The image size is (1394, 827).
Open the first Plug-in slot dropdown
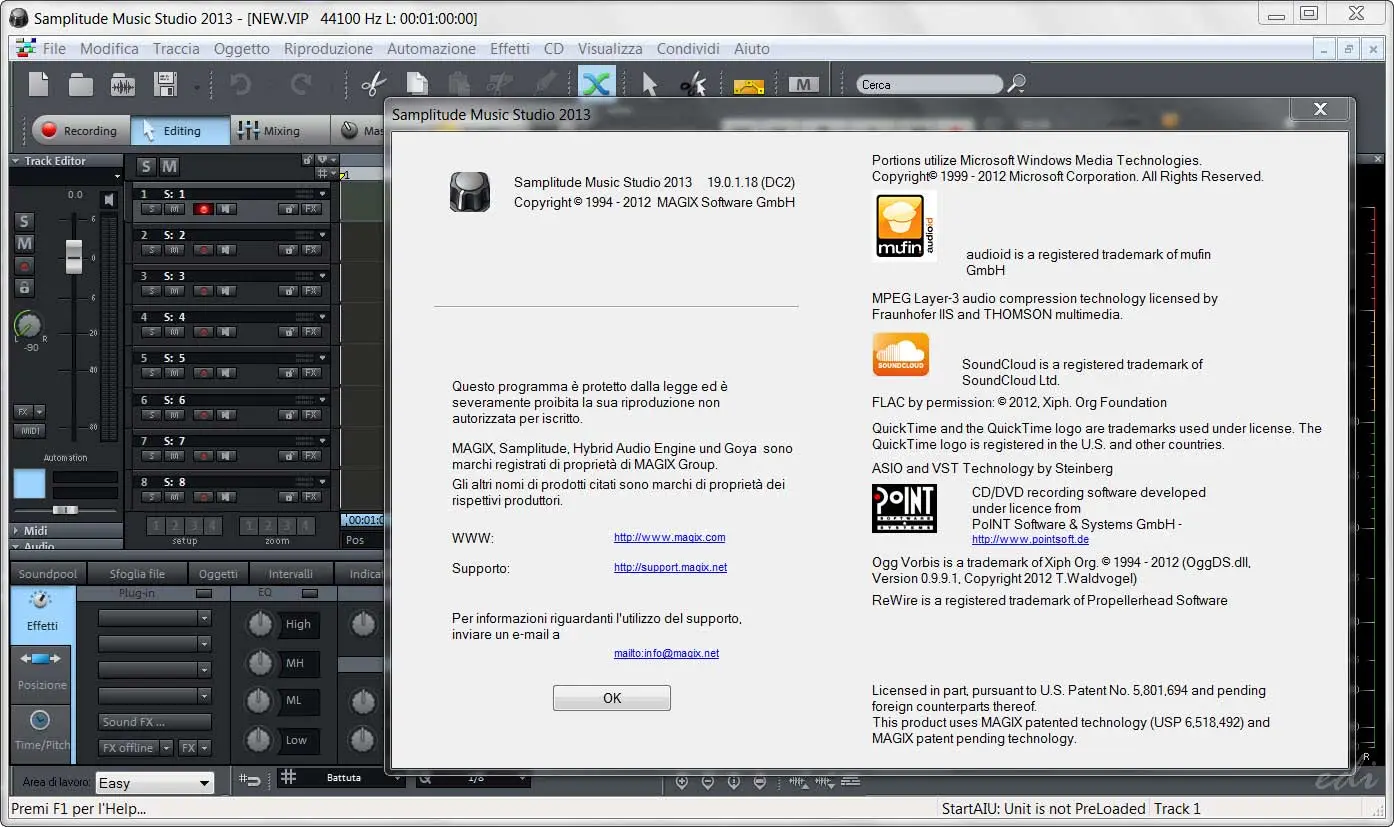click(205, 618)
